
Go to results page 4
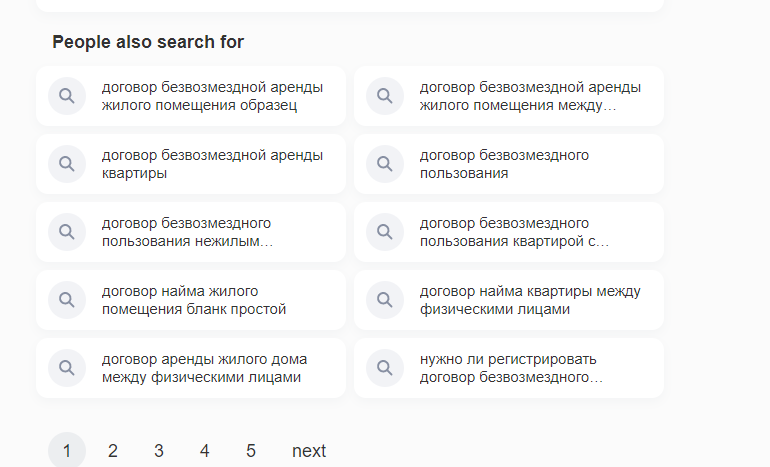205,451
